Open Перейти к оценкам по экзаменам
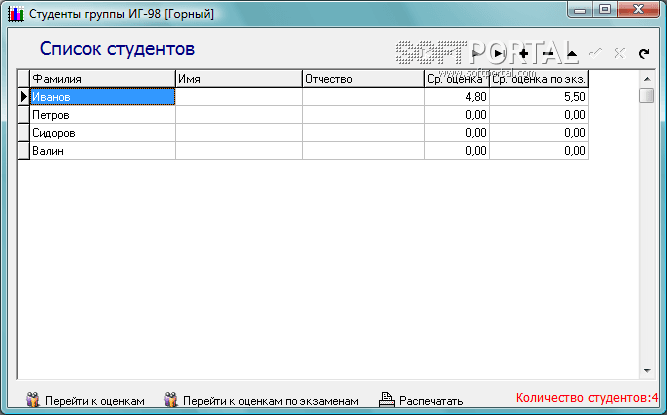The width and height of the screenshot is (667, 415). tap(262, 401)
